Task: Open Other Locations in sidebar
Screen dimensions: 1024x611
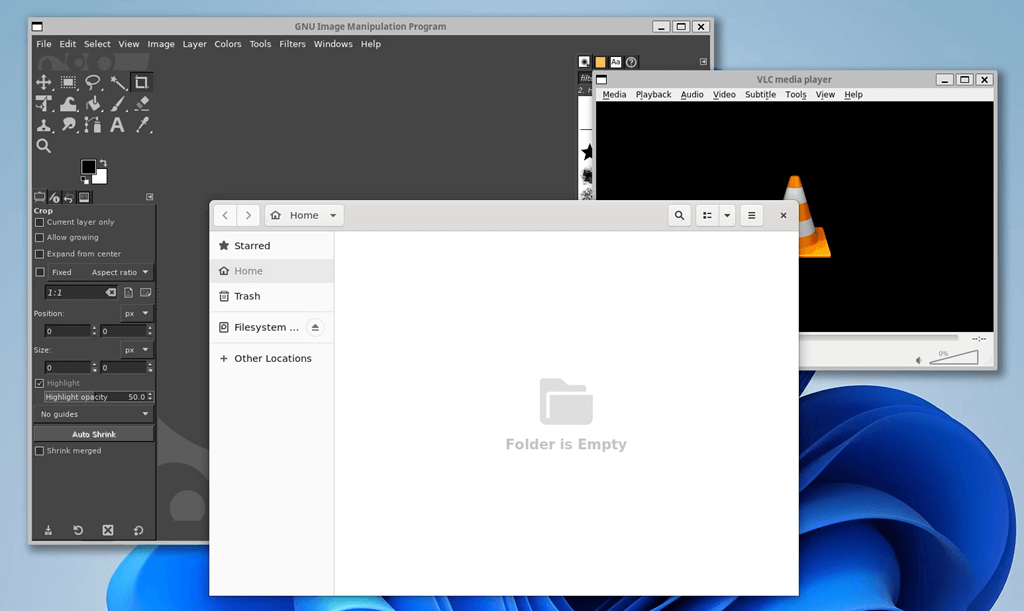Action: tap(272, 358)
